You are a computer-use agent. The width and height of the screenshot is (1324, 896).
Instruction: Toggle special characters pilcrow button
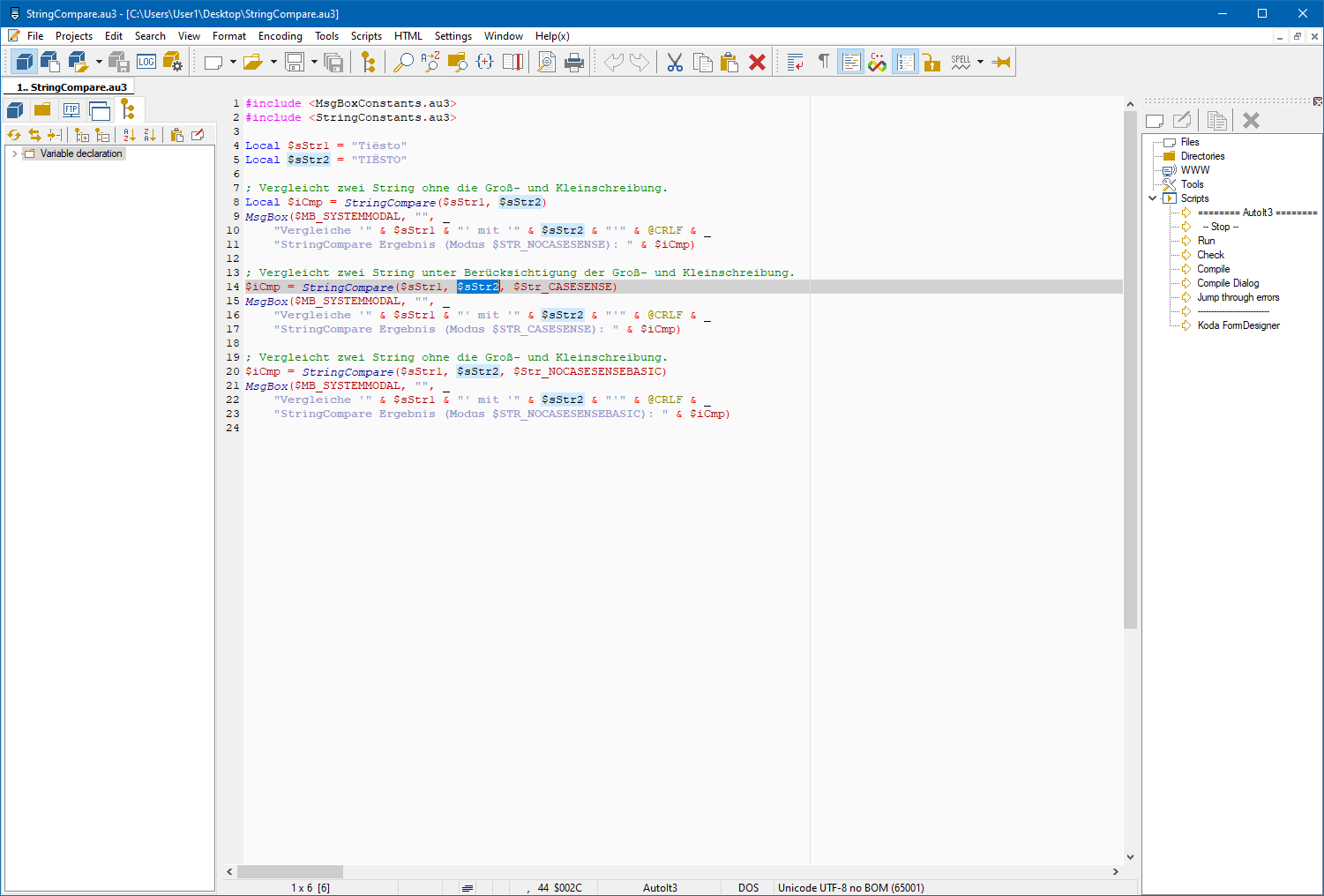click(x=823, y=62)
